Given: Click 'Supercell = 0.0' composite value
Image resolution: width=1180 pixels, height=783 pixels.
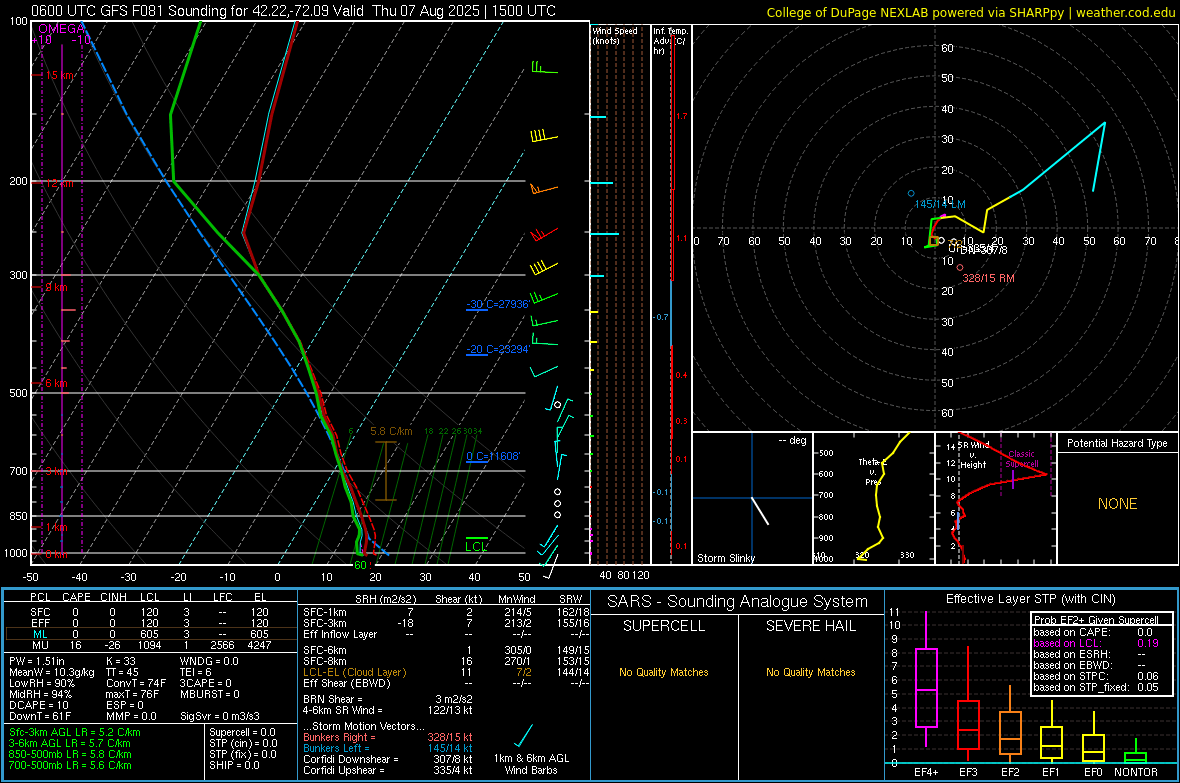Looking at the screenshot, I should pyautogui.click(x=242, y=732).
